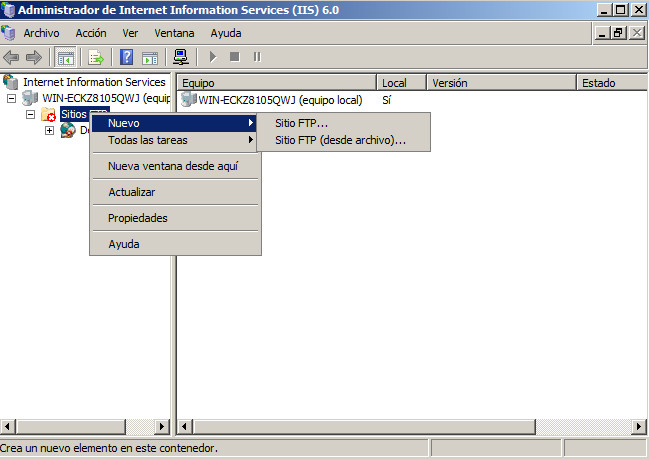
Task: Click the Pause item toolbar icon
Action: [x=256, y=57]
